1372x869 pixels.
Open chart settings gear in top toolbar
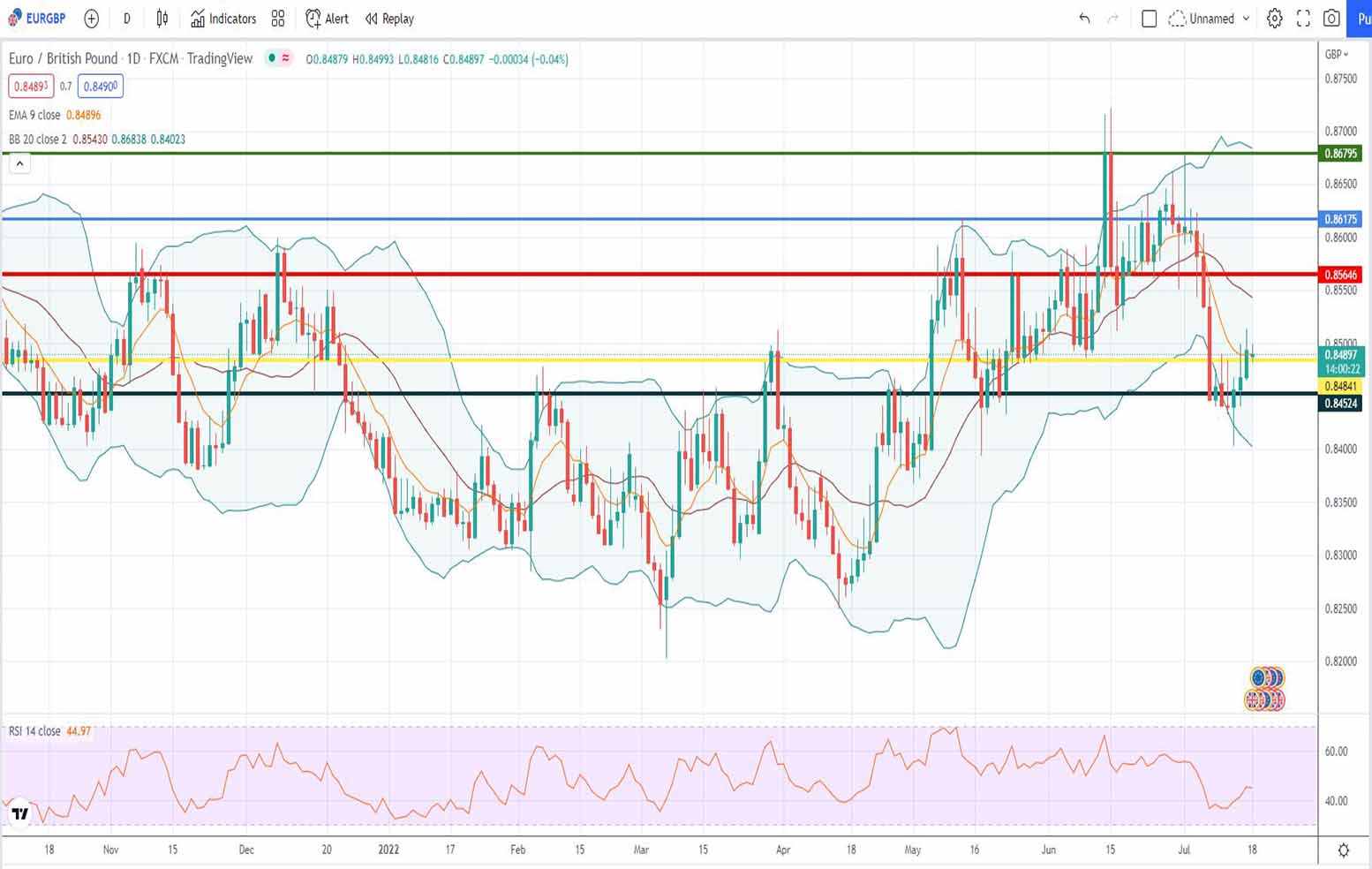[x=1274, y=19]
